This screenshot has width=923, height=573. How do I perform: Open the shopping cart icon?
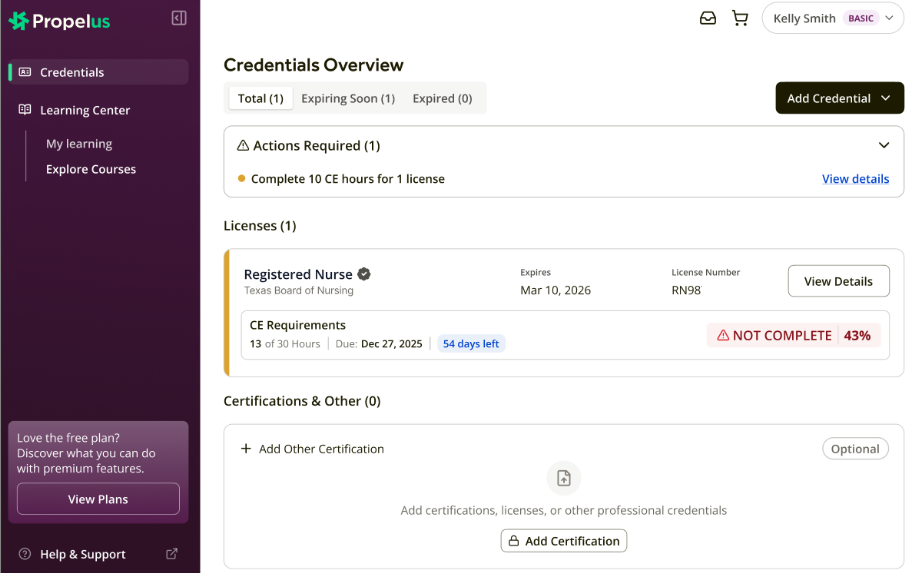click(740, 18)
